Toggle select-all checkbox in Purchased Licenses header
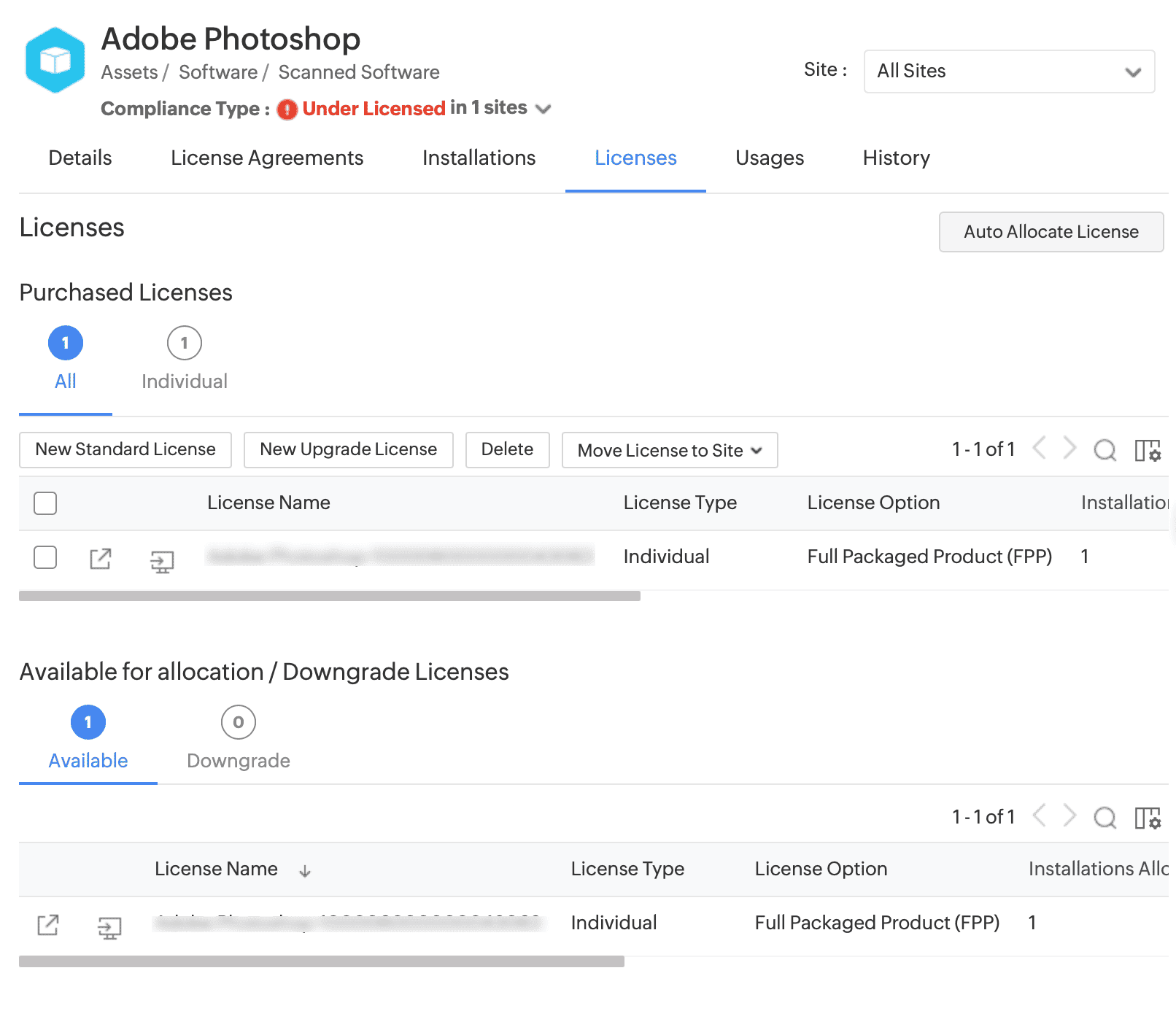Viewport: 1176px width, 1011px height. coord(45,503)
